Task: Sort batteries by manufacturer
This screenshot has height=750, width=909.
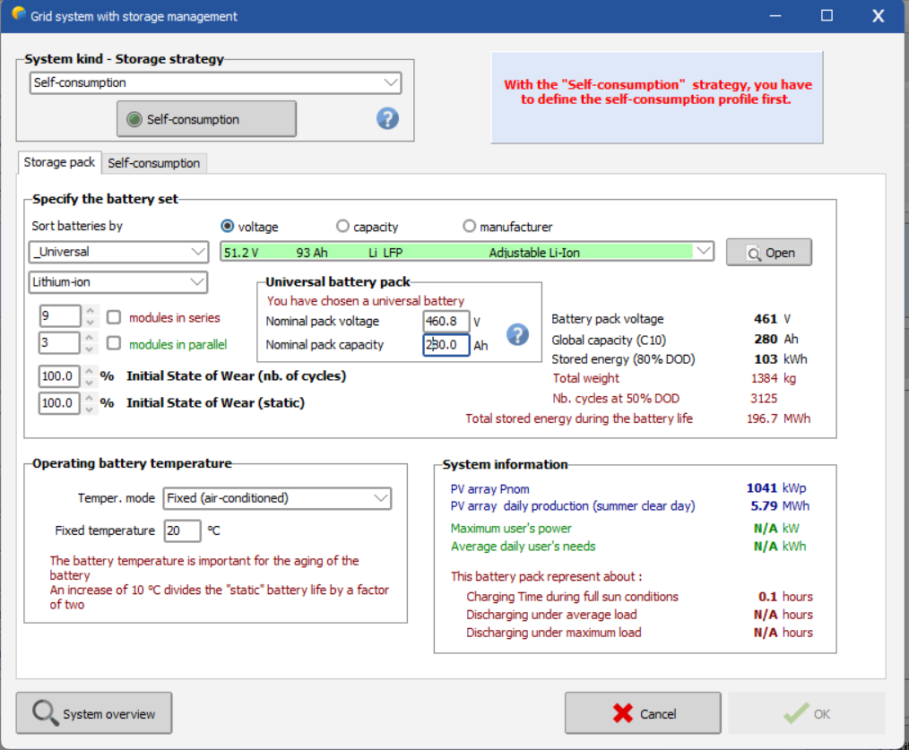Action: tap(469, 227)
